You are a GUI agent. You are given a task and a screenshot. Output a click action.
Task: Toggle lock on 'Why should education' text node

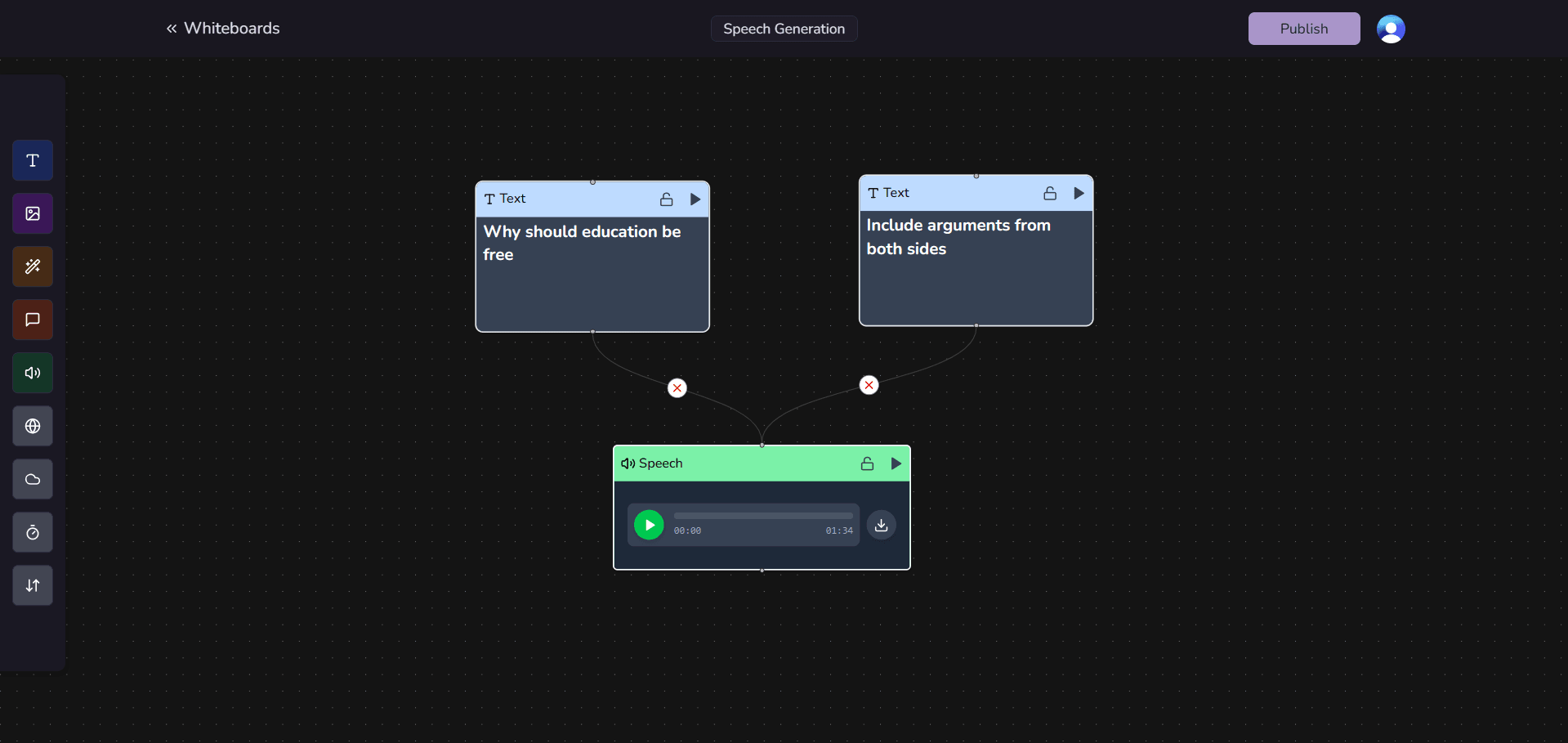667,199
